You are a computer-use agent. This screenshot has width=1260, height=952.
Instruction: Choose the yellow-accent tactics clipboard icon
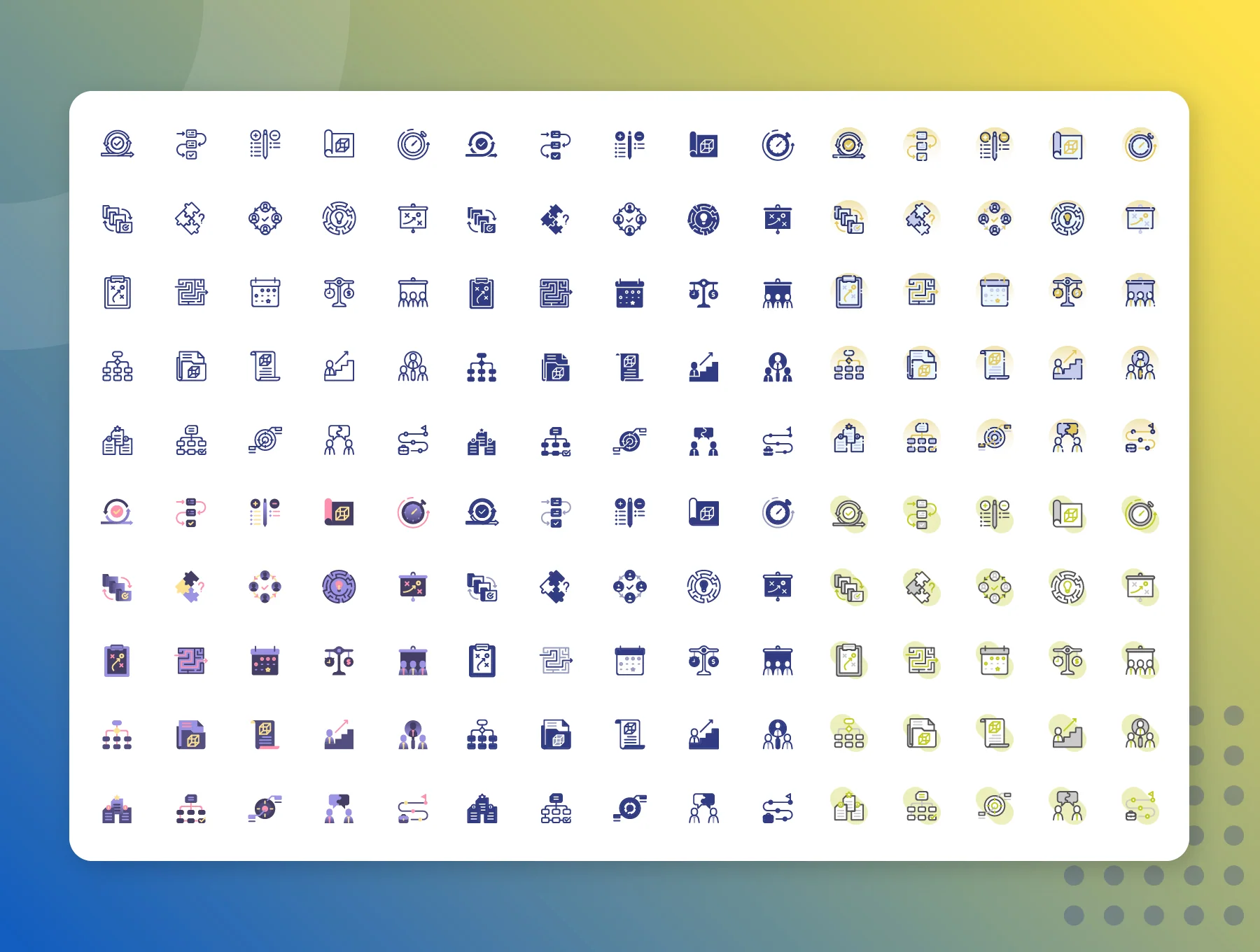pyautogui.click(x=848, y=292)
